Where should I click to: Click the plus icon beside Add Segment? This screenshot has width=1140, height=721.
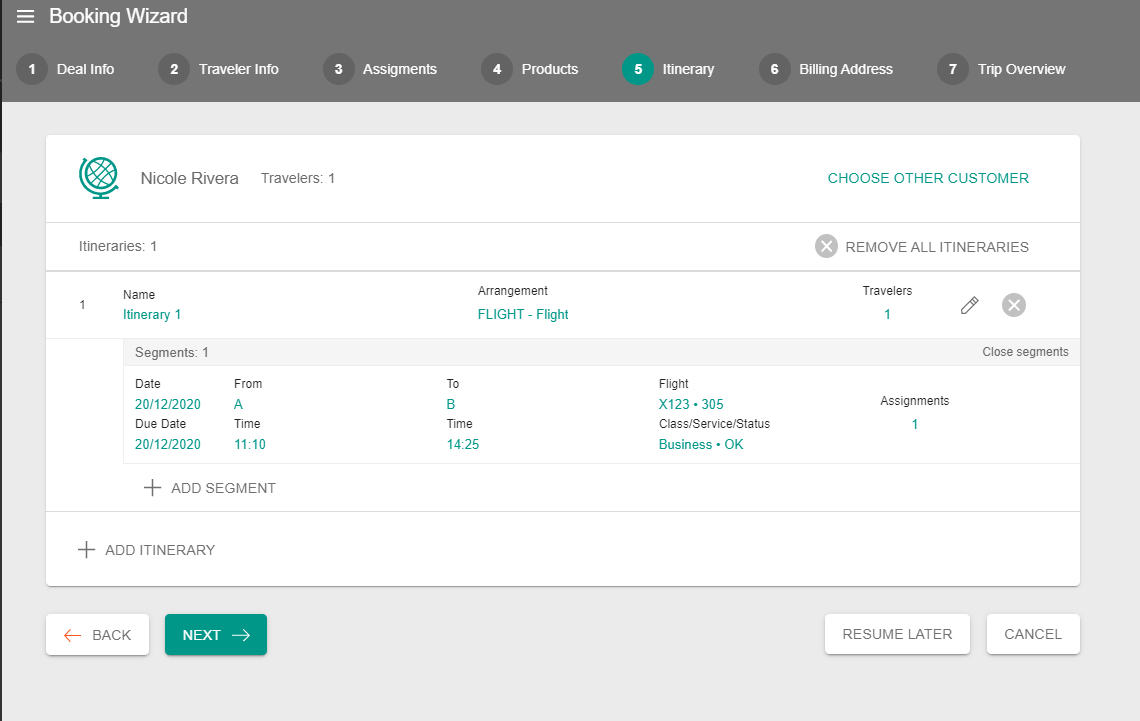[x=152, y=488]
